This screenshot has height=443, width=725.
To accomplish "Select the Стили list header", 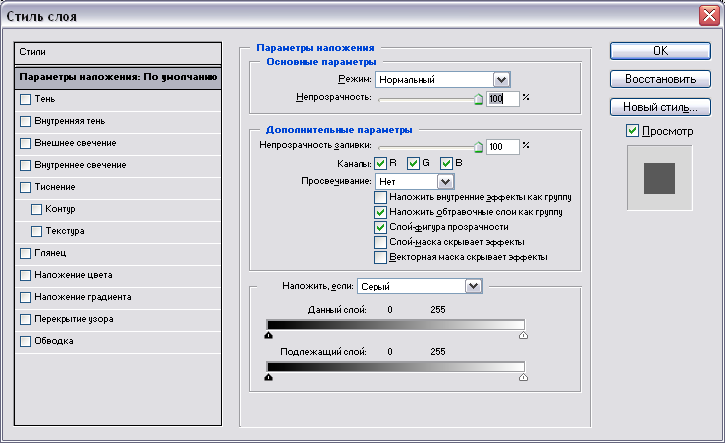I will 118,53.
